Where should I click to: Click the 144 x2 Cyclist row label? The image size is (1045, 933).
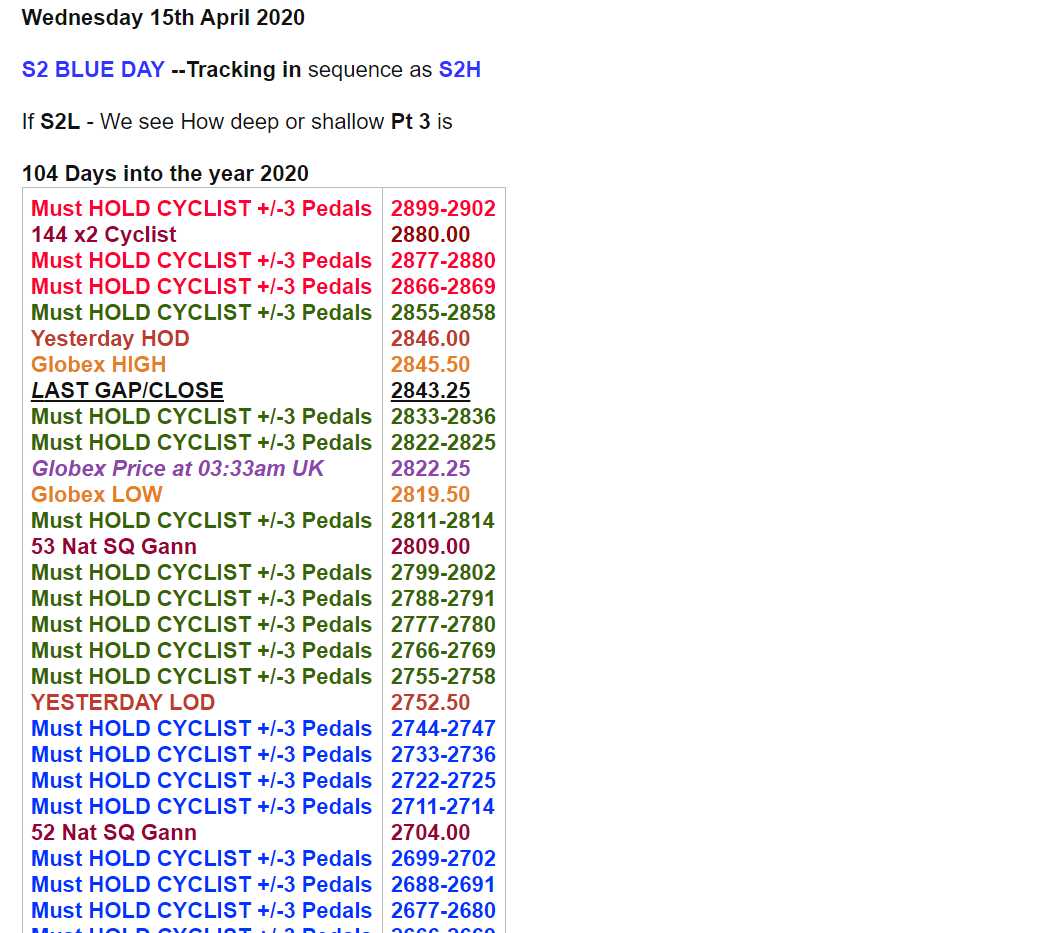click(103, 235)
